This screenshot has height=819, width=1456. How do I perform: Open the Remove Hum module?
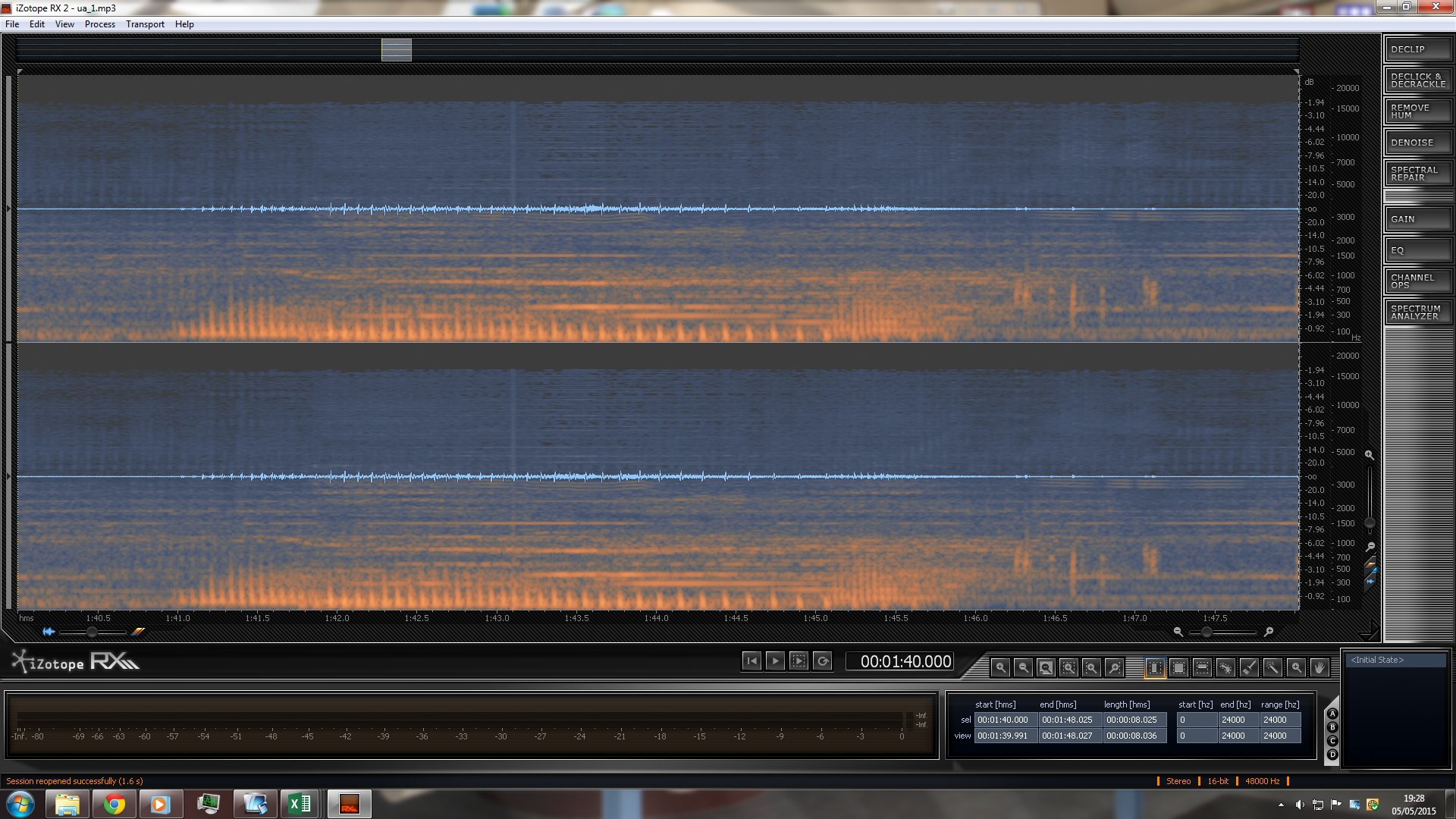click(x=1418, y=111)
